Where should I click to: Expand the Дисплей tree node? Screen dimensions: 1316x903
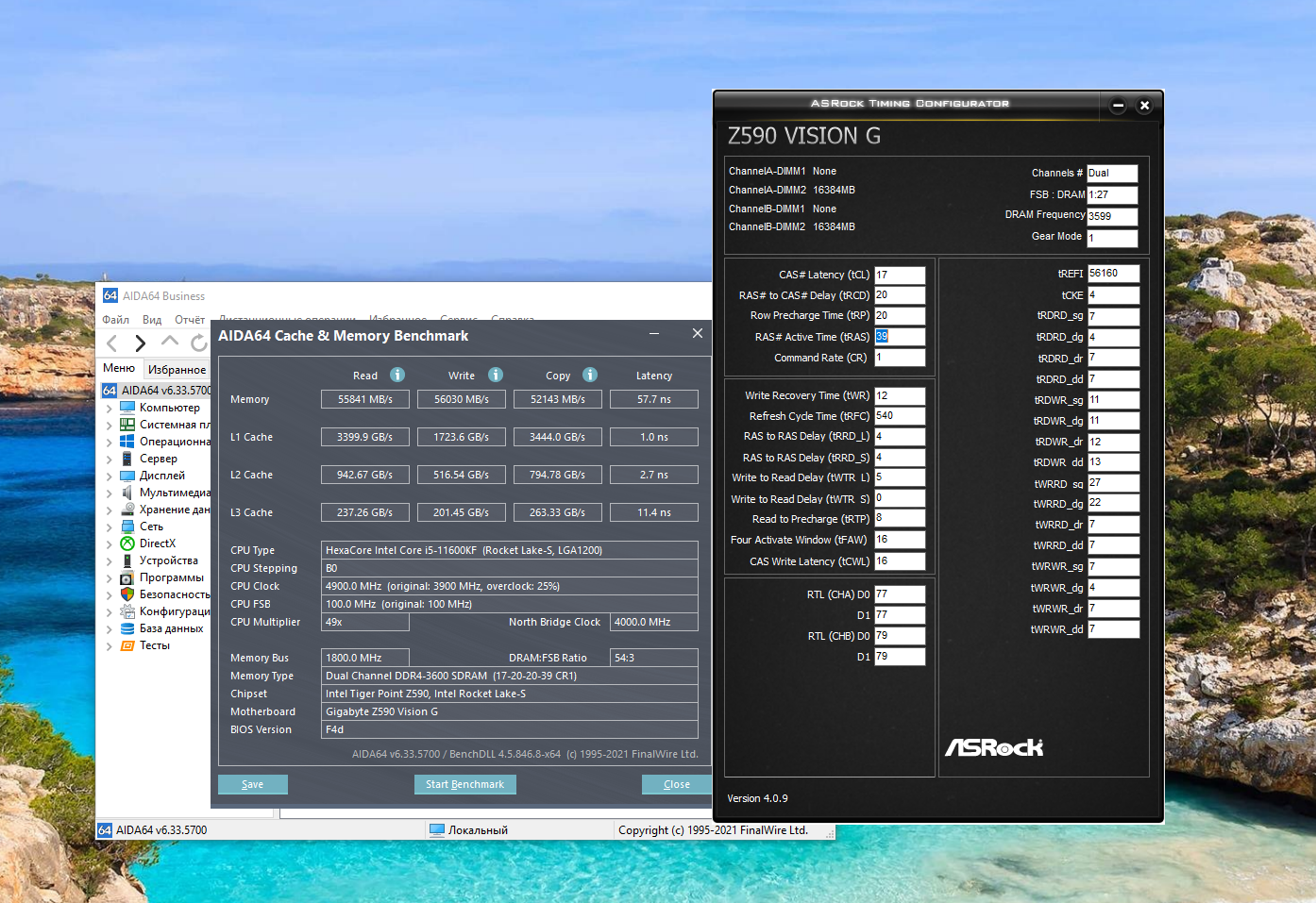pos(110,477)
